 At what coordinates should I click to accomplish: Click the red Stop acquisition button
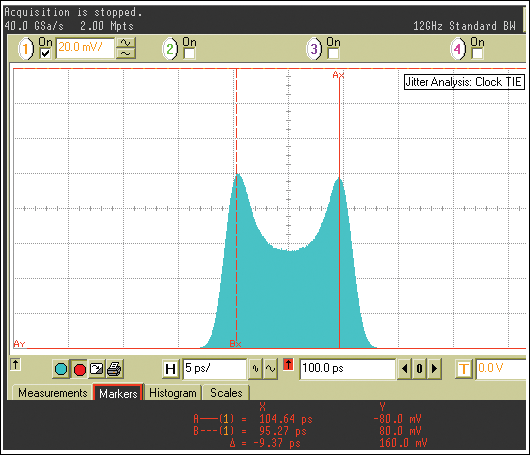(80, 369)
